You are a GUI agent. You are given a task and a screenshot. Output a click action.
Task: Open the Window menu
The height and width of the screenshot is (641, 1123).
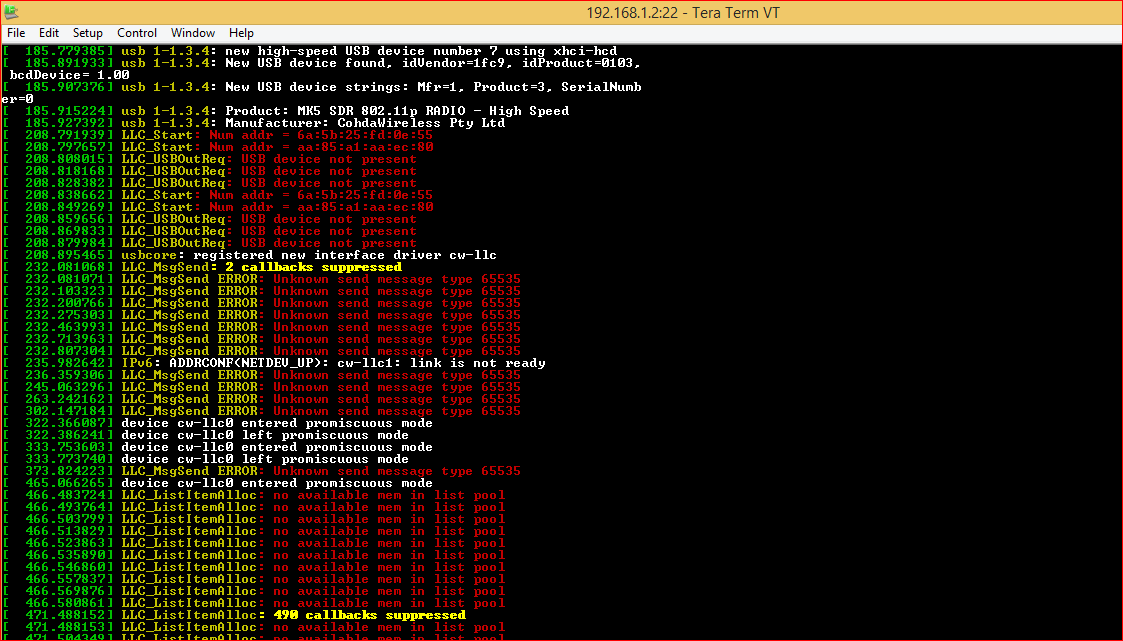point(193,33)
